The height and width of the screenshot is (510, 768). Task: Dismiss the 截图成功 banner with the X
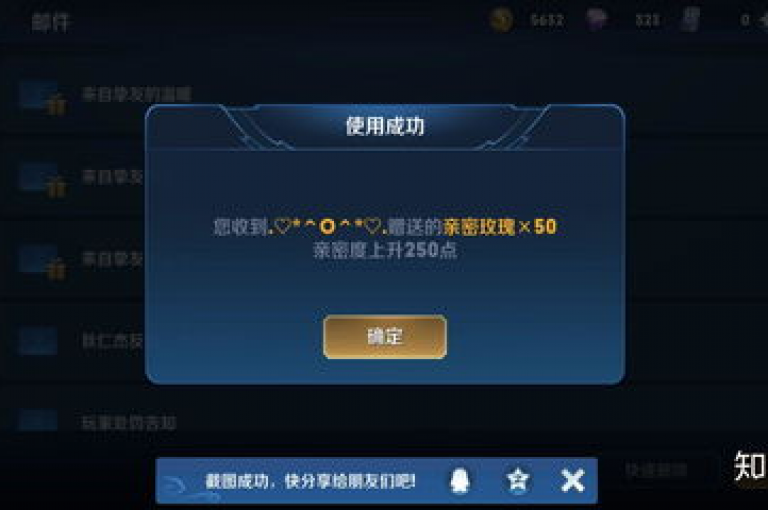pyautogui.click(x=573, y=480)
